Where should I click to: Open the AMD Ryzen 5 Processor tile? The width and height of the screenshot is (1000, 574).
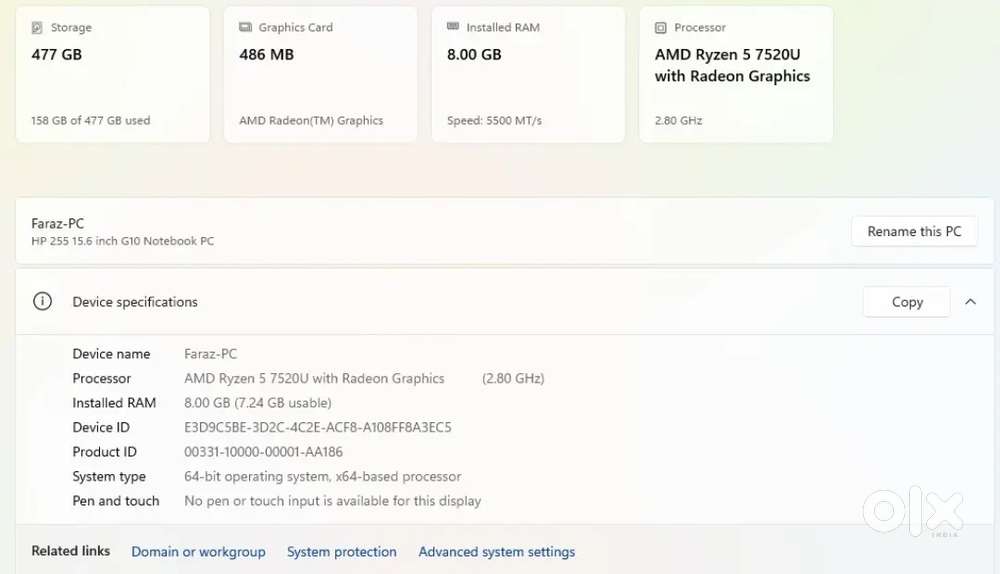[737, 74]
